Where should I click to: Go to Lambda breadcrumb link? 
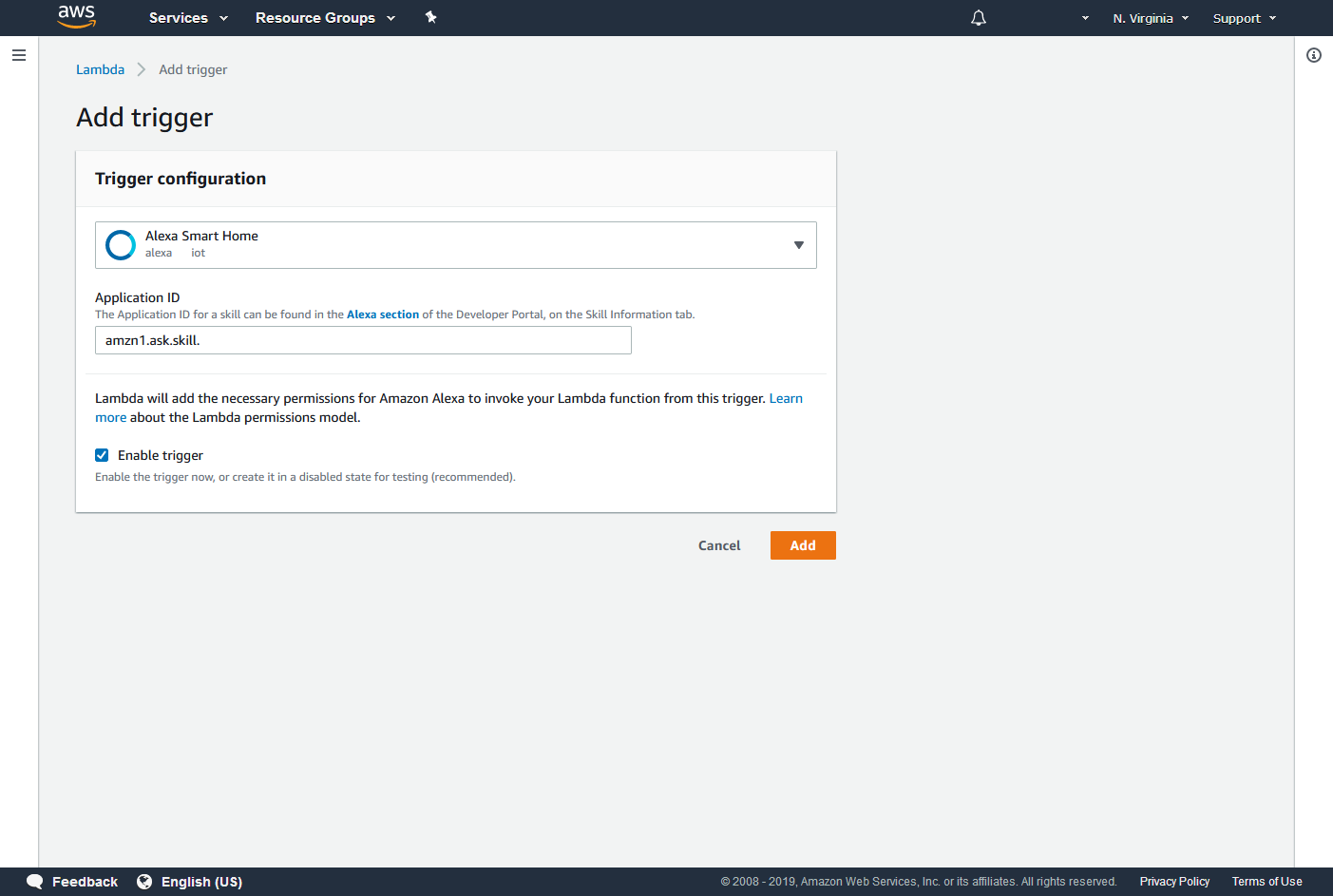(x=100, y=69)
